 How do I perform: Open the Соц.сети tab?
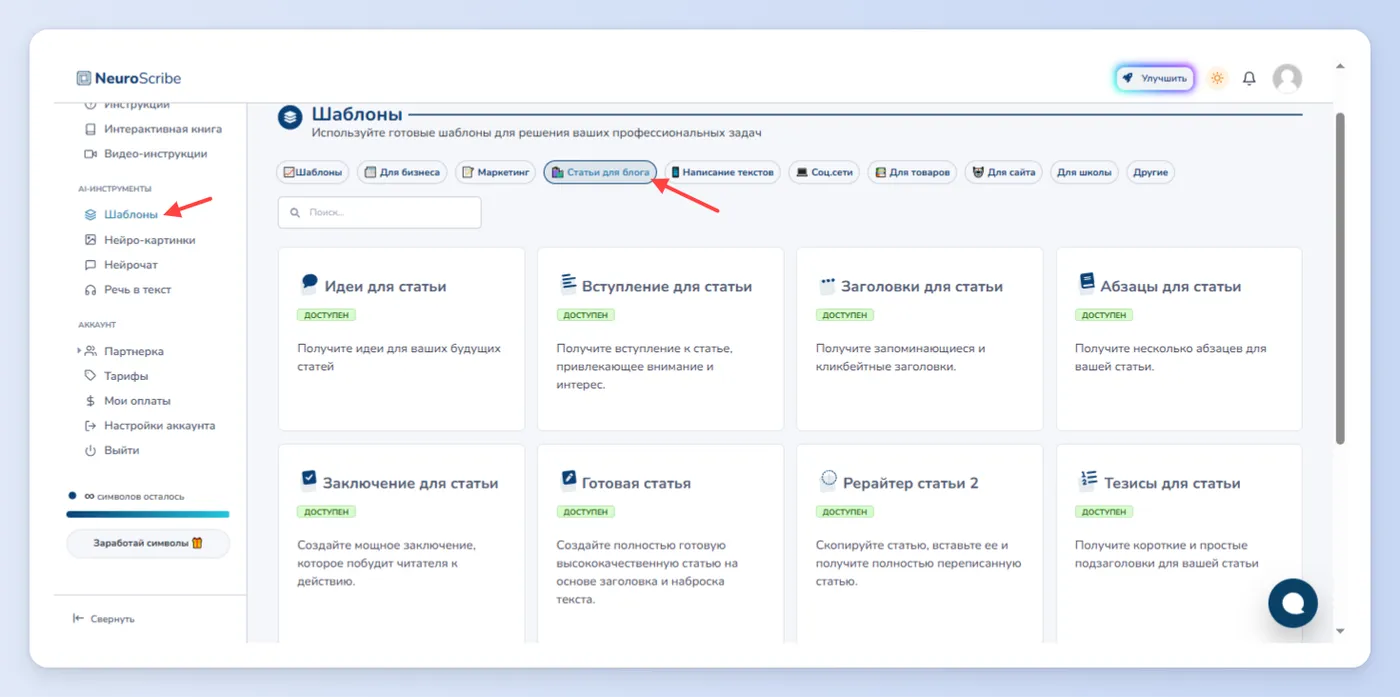(x=824, y=173)
